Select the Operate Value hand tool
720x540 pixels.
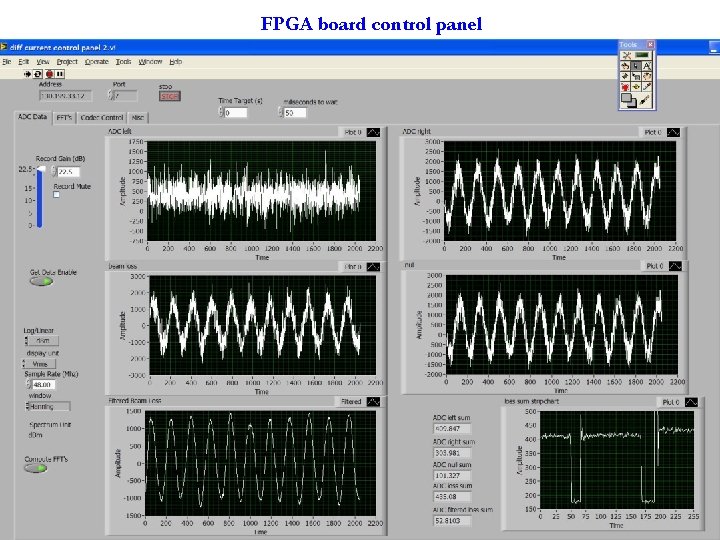tap(625, 66)
